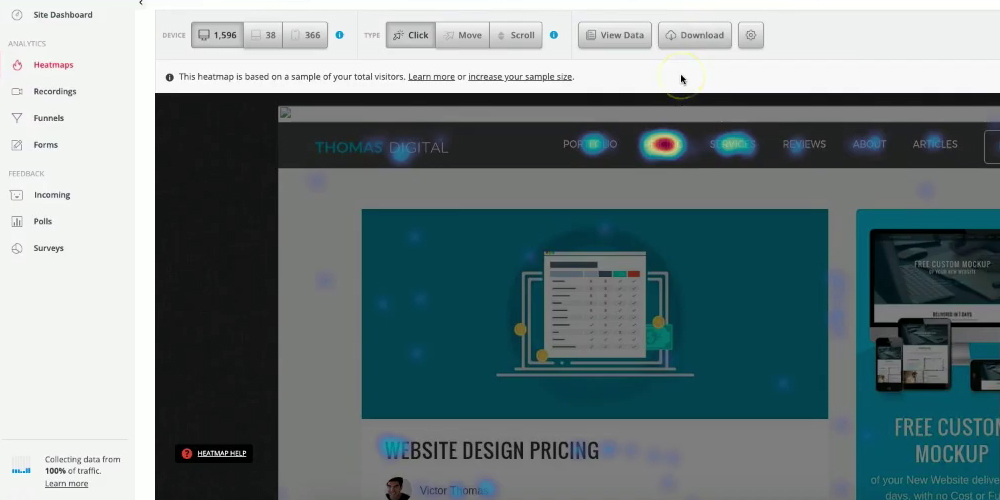Switch to the Click heatmap type
Viewport: 1000px width, 500px height.
point(411,35)
